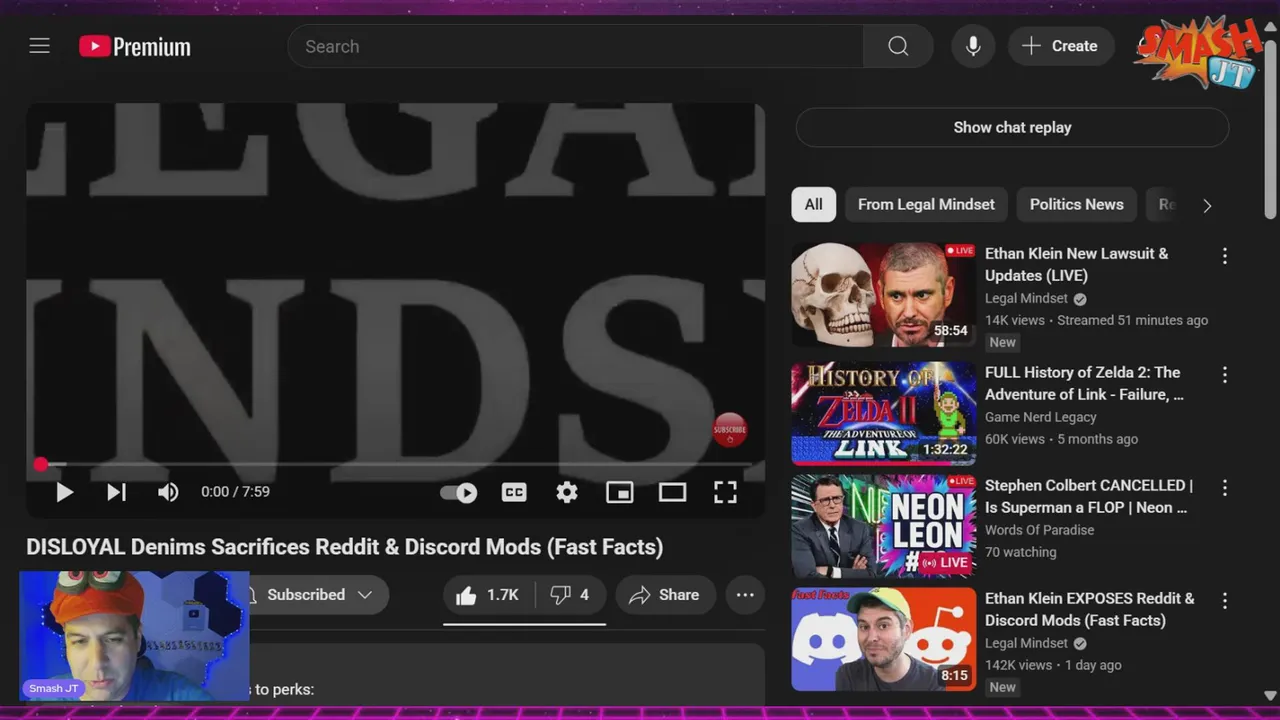Screen dimensions: 1280x720
Task: Mute the video volume
Action: pos(168,492)
